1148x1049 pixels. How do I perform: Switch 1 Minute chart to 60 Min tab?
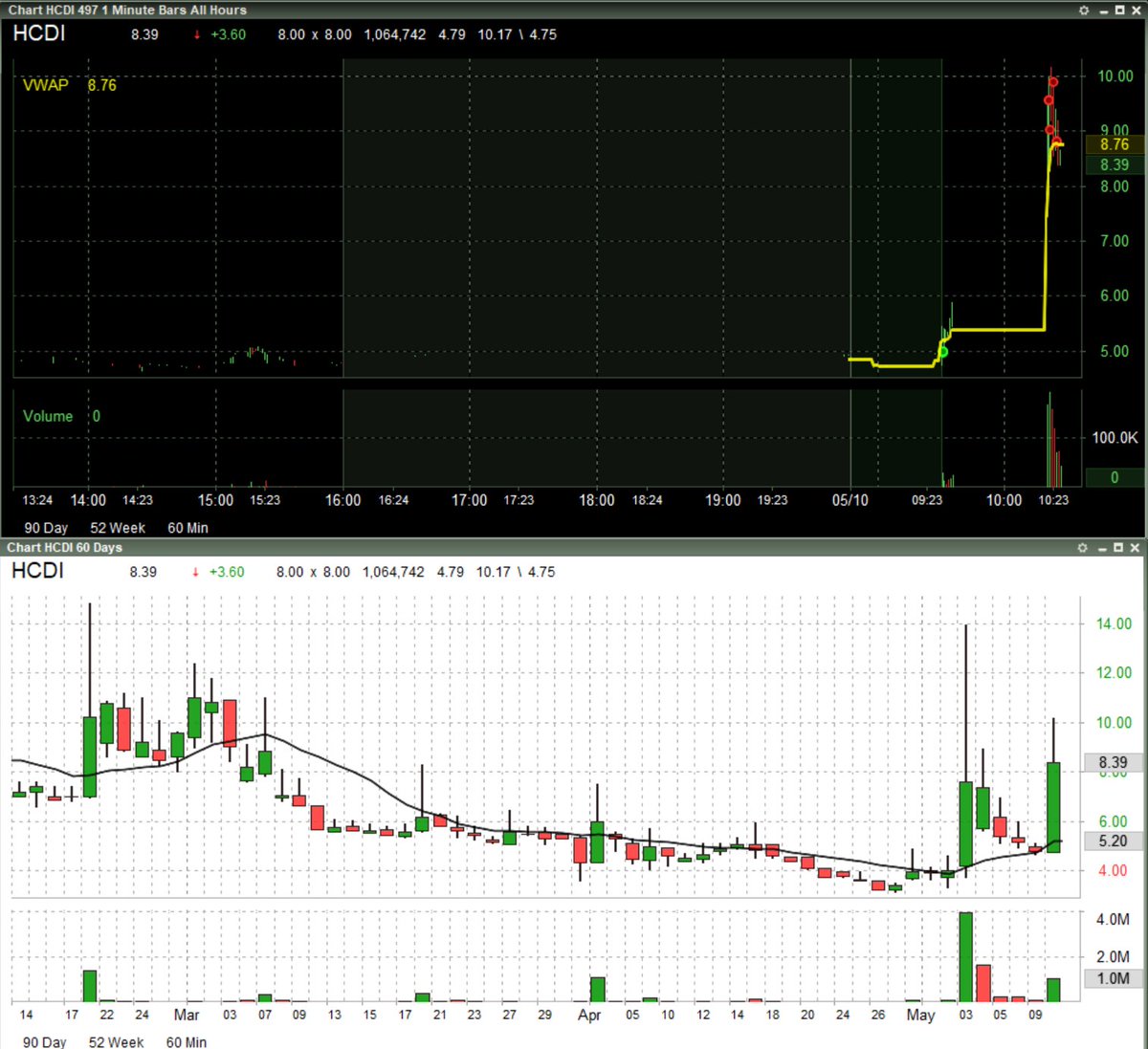pyautogui.click(x=188, y=528)
